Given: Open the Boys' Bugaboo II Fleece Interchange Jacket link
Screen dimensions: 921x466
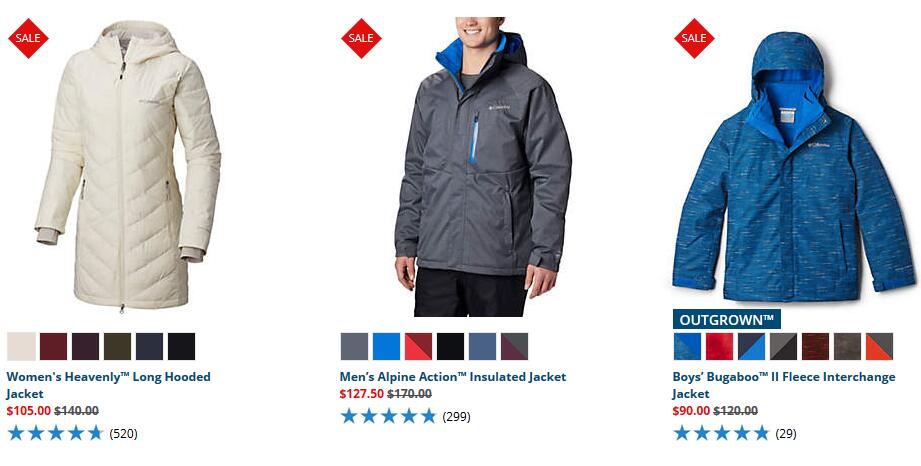Looking at the screenshot, I should pyautogui.click(x=784, y=385).
